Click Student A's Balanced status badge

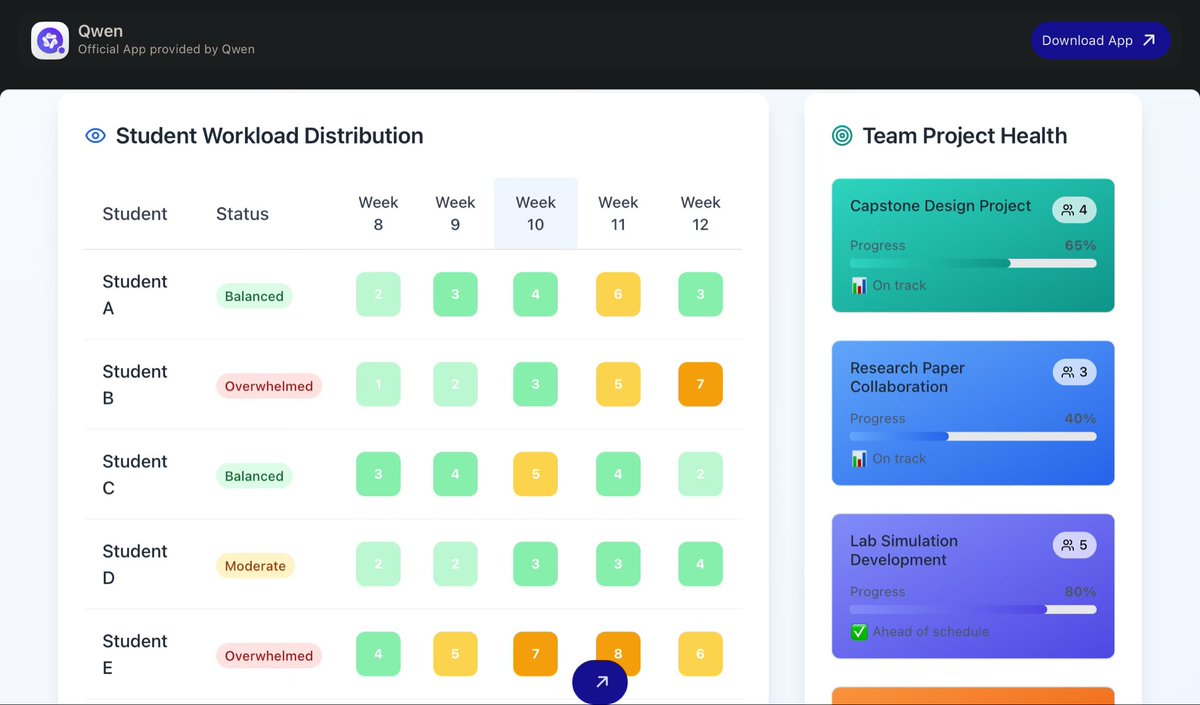pyautogui.click(x=254, y=296)
